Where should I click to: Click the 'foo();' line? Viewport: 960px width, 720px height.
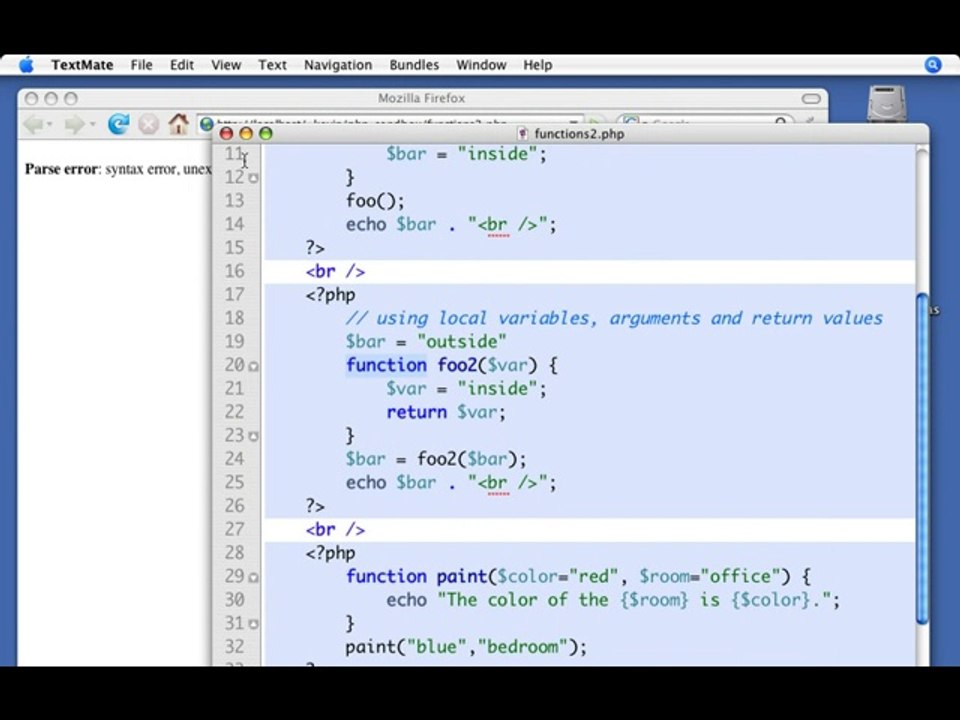375,201
